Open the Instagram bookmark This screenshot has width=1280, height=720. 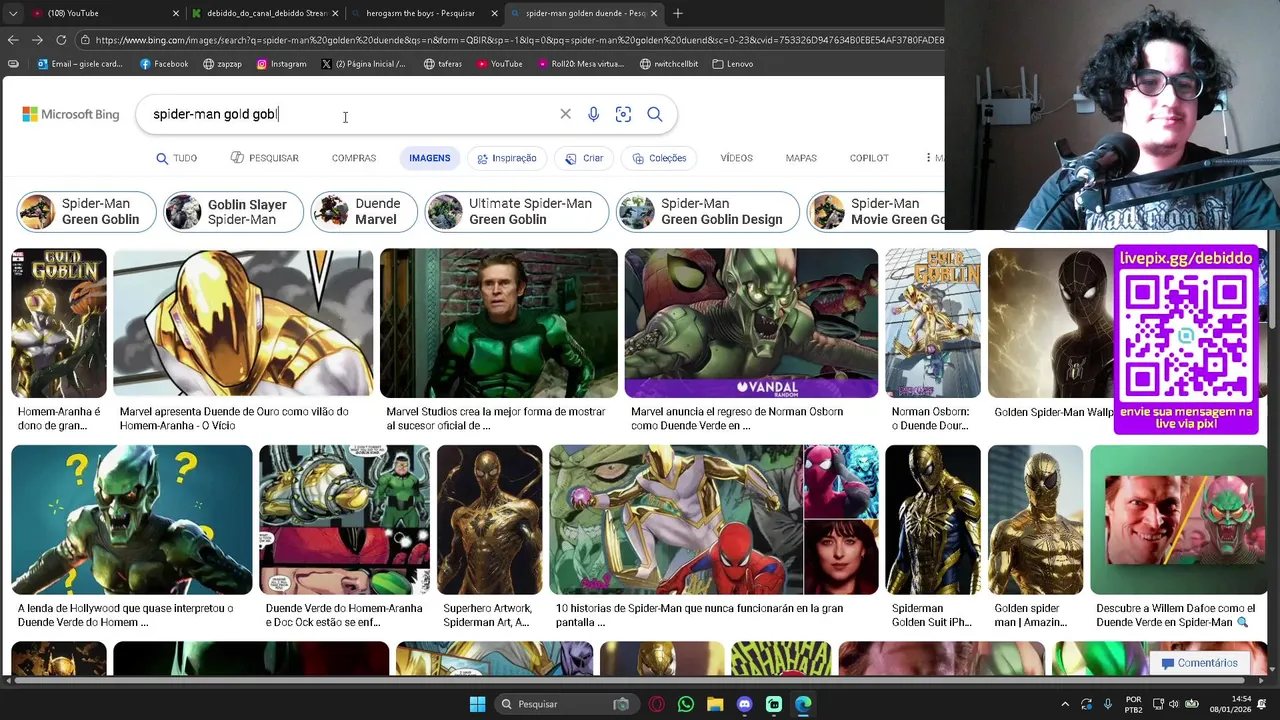tap(281, 64)
